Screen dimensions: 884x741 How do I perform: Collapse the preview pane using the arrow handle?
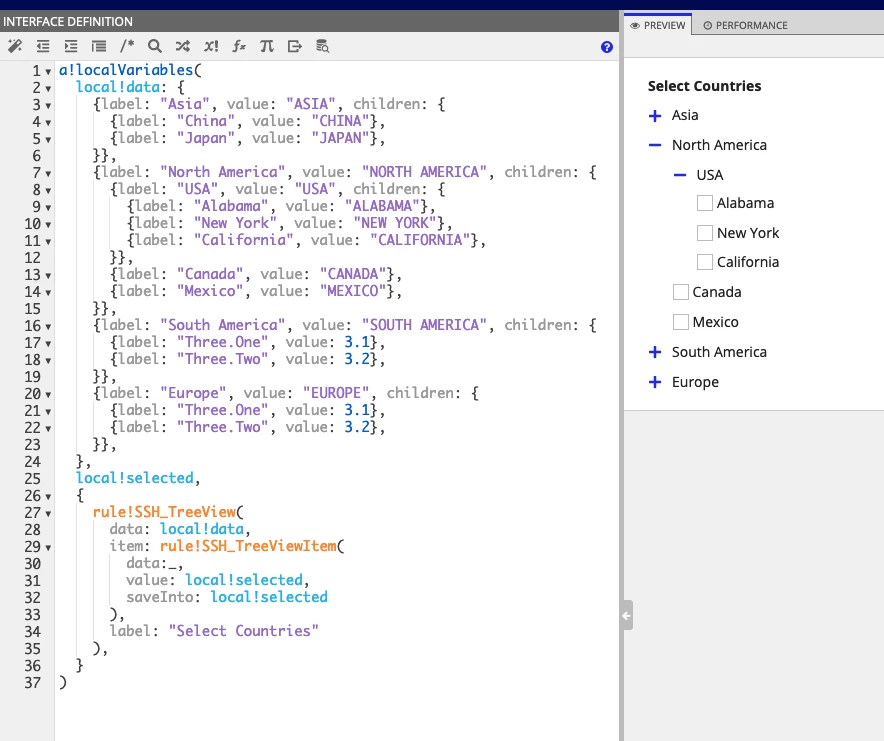coord(627,615)
